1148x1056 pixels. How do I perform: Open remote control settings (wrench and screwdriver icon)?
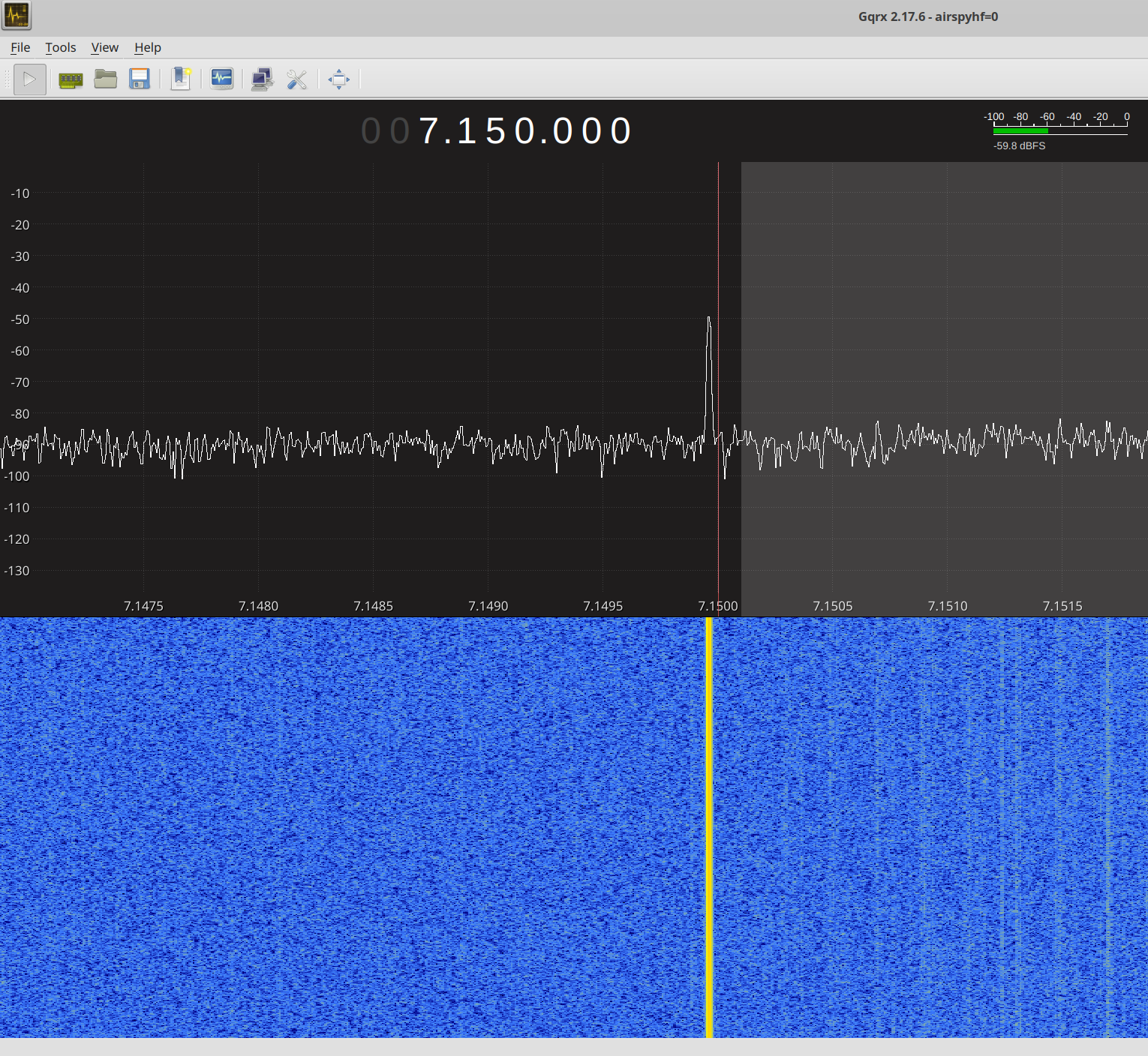(x=297, y=79)
